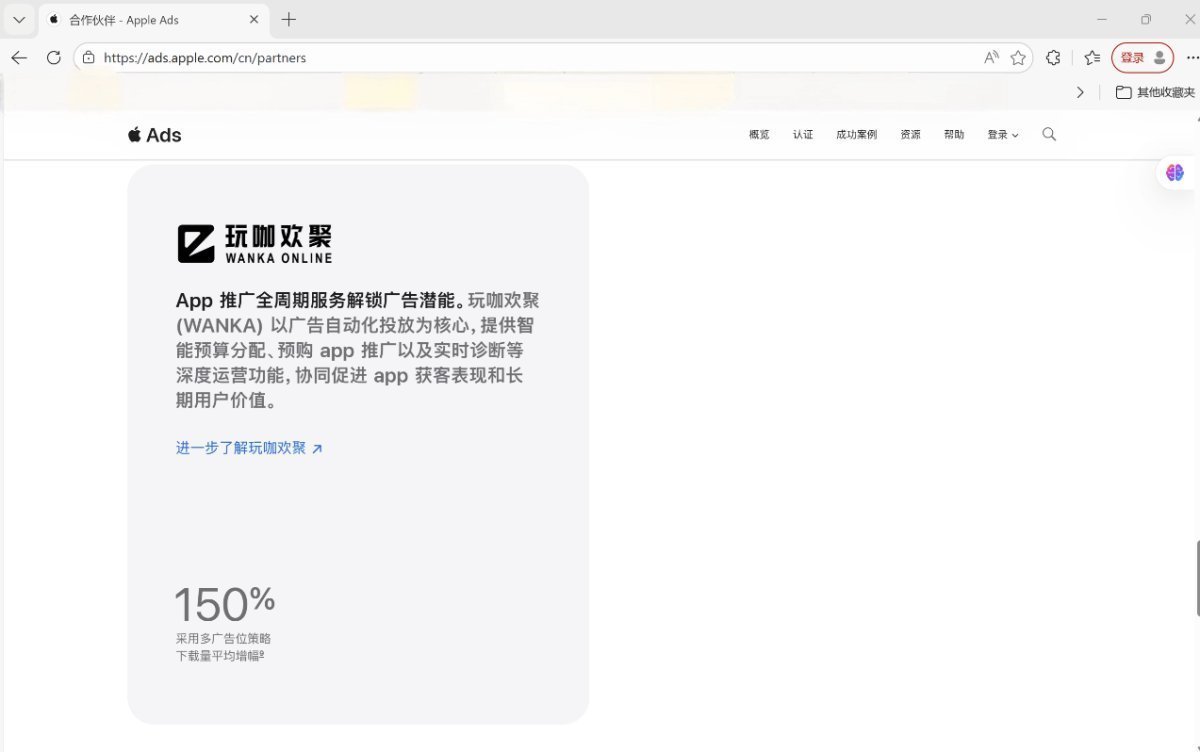Open the 成功案例 navigation item

(856, 135)
